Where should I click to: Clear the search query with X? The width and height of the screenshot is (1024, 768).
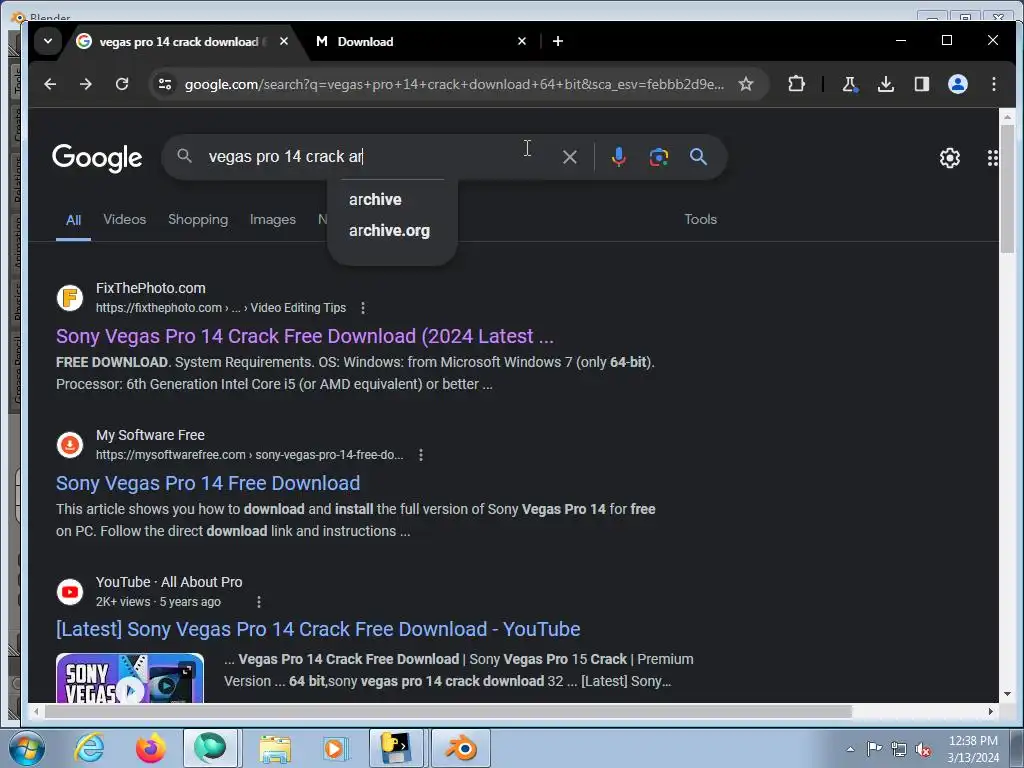569,157
